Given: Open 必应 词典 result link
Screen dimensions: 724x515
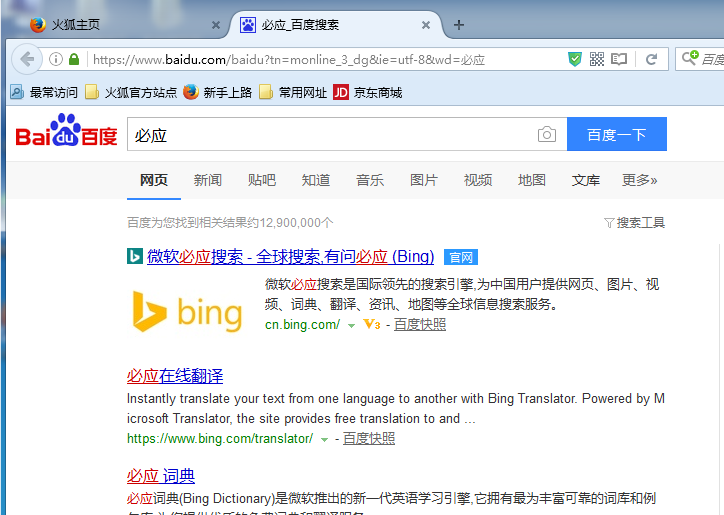Looking at the screenshot, I should coord(161,476).
